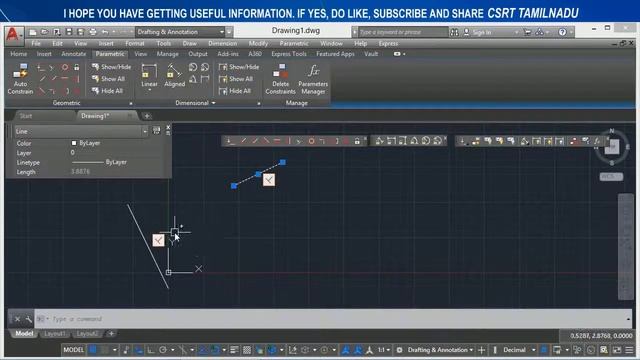Toggle transparency display in status bar
640x360 pixels.
(247, 350)
